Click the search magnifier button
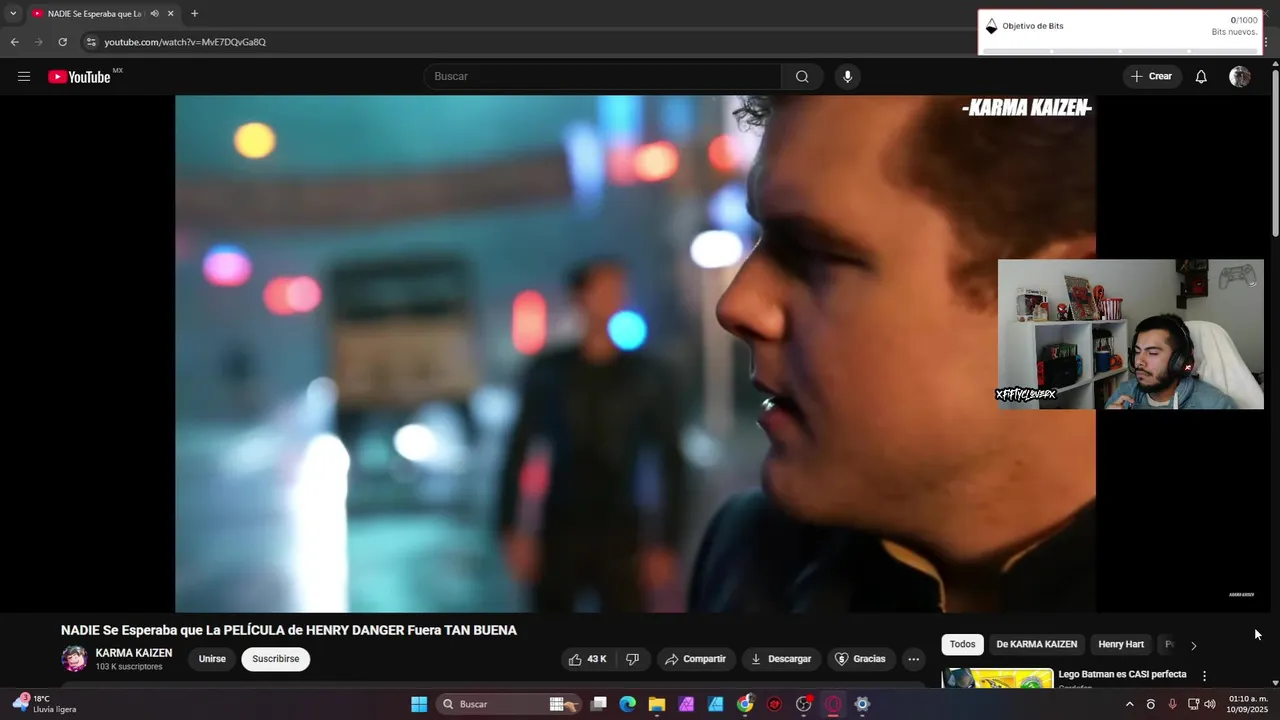 (802, 77)
